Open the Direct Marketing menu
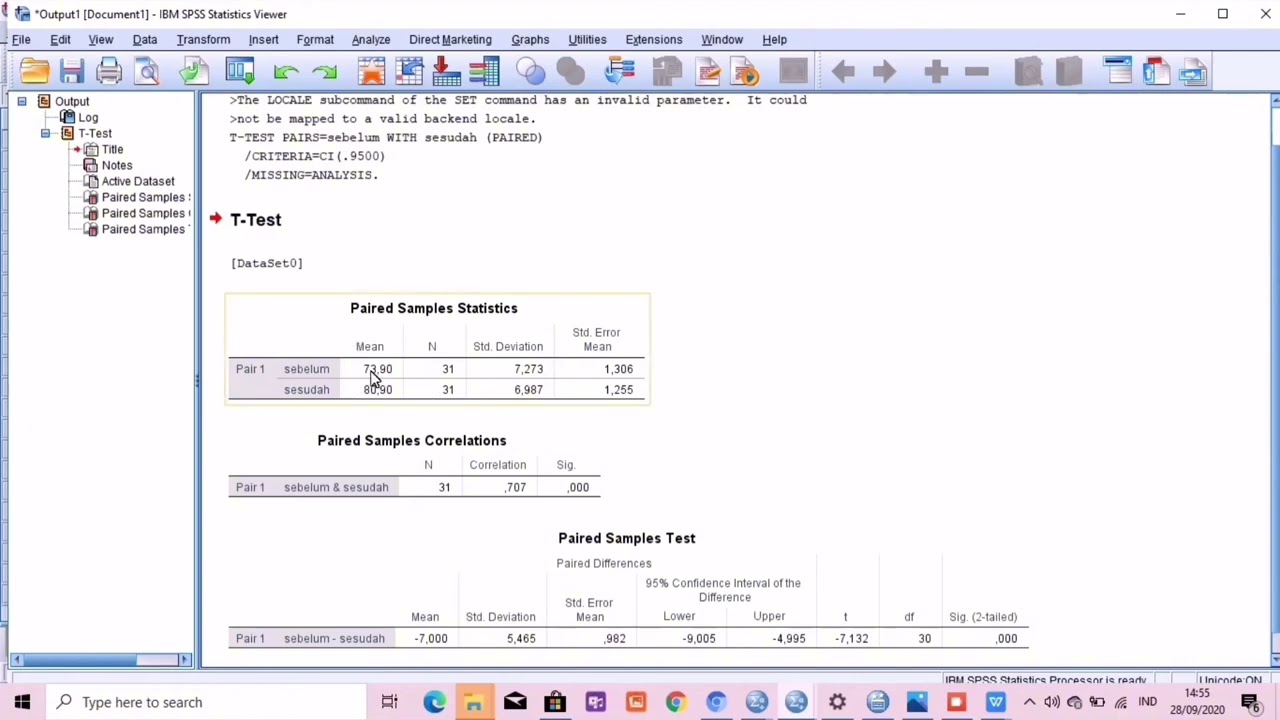Viewport: 1280px width, 720px height. click(450, 39)
